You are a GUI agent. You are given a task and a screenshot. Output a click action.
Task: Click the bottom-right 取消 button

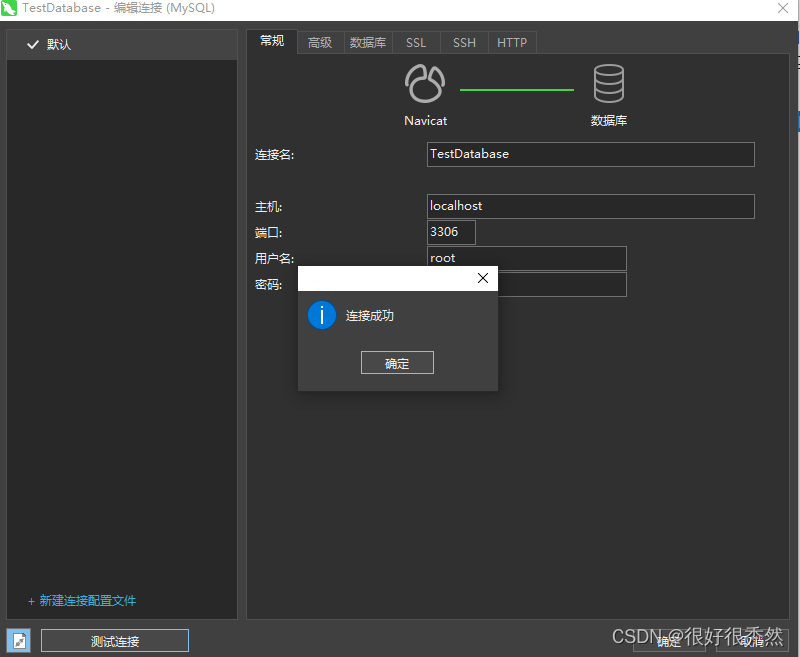[752, 641]
